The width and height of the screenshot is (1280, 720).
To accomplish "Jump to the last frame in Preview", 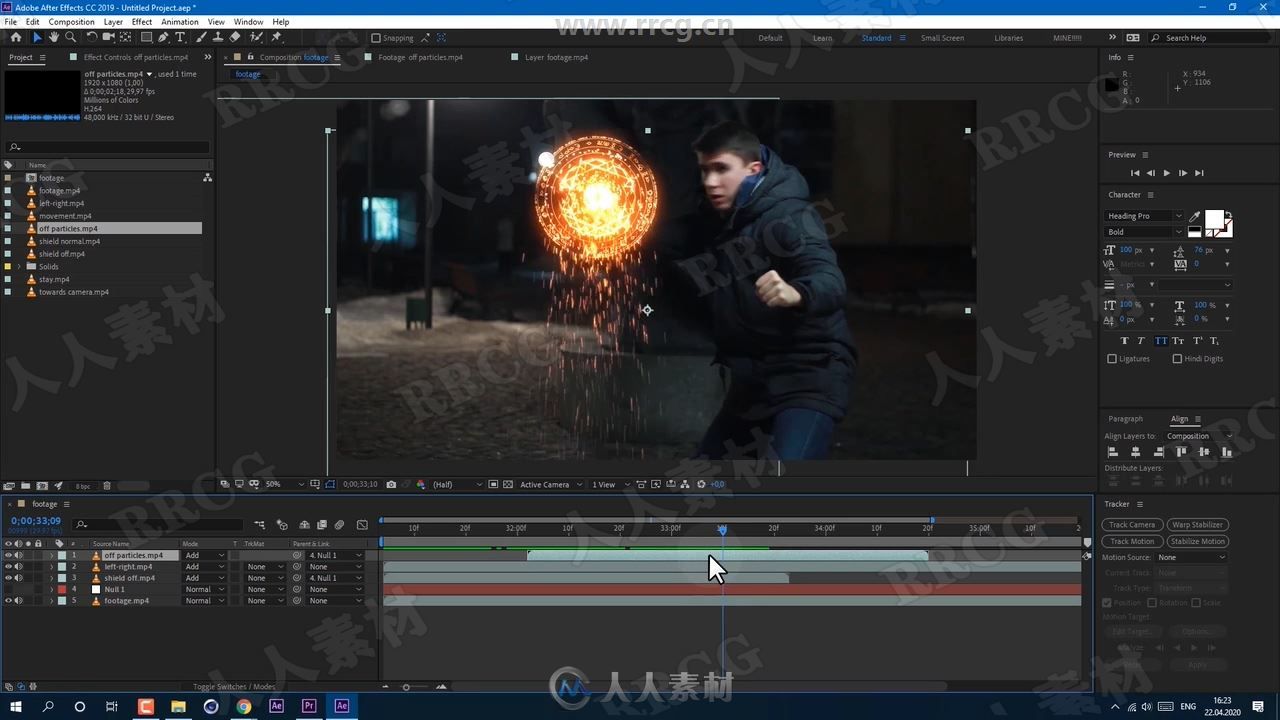I will 1199,173.
